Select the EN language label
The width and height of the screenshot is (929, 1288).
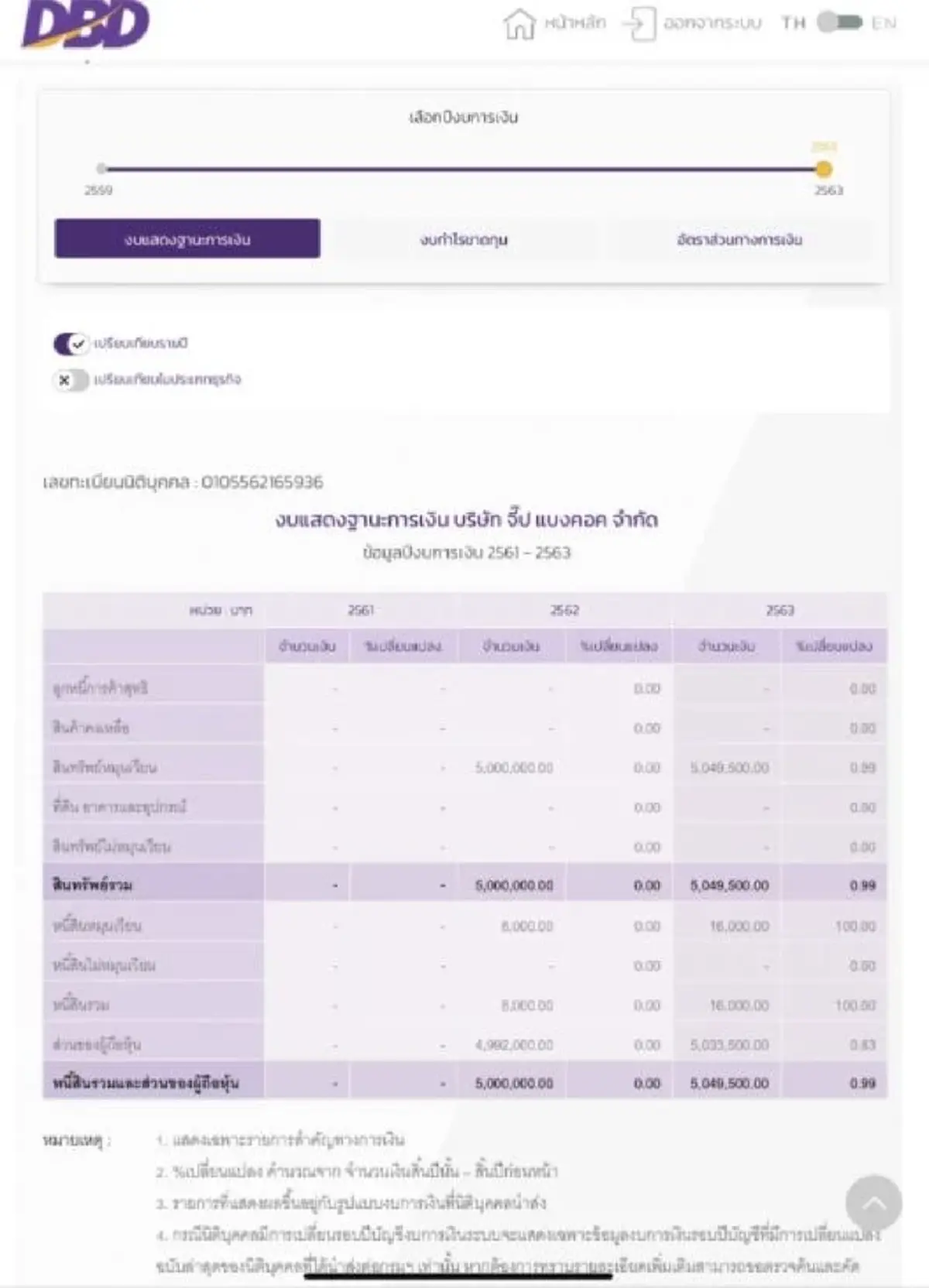883,23
